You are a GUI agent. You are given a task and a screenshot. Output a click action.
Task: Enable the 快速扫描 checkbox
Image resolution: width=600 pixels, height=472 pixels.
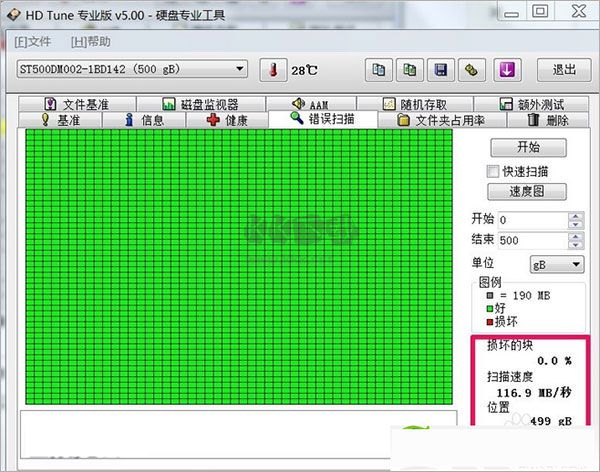pos(493,171)
